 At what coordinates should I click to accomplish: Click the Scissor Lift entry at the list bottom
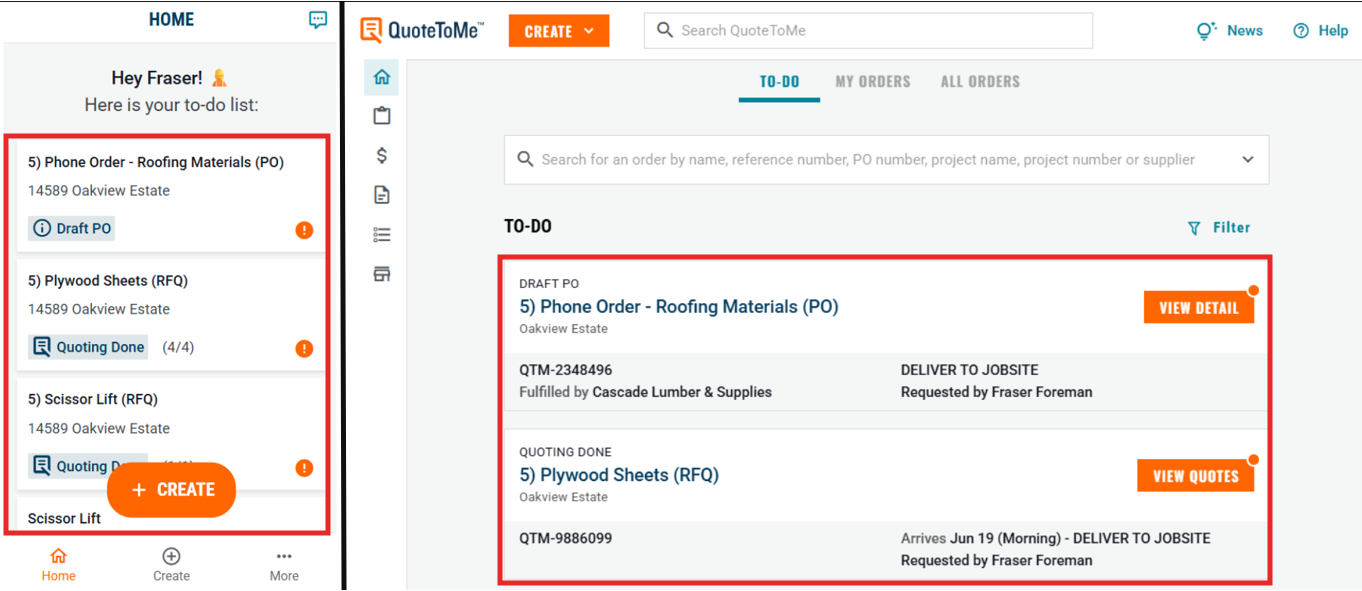point(65,518)
